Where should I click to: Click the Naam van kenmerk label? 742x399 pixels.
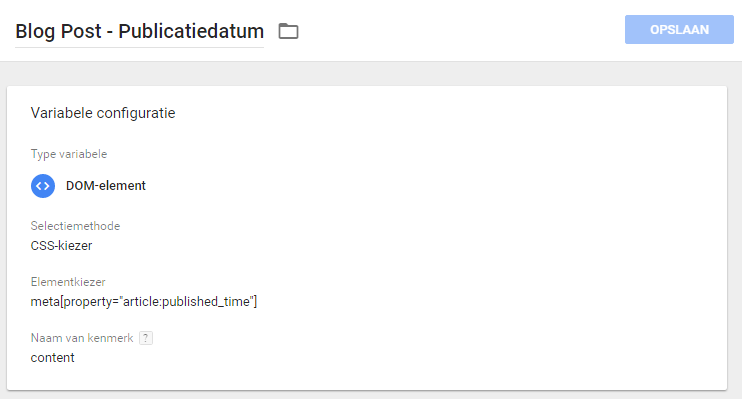coord(82,338)
